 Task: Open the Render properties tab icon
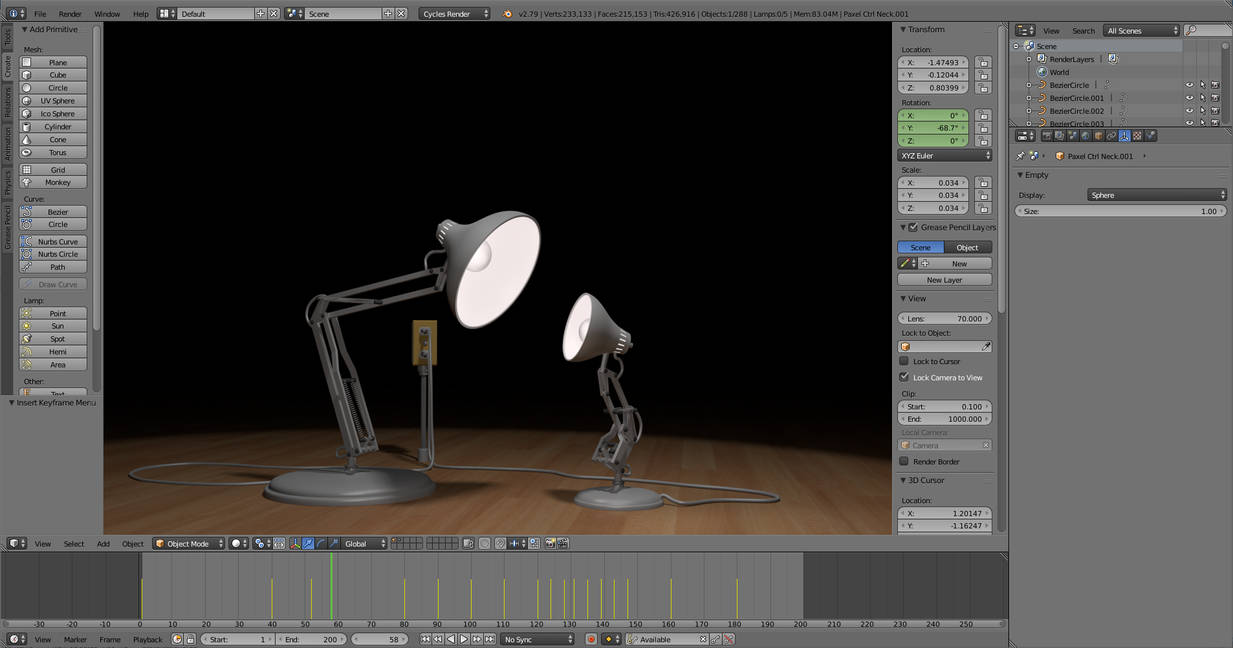[x=1047, y=136]
